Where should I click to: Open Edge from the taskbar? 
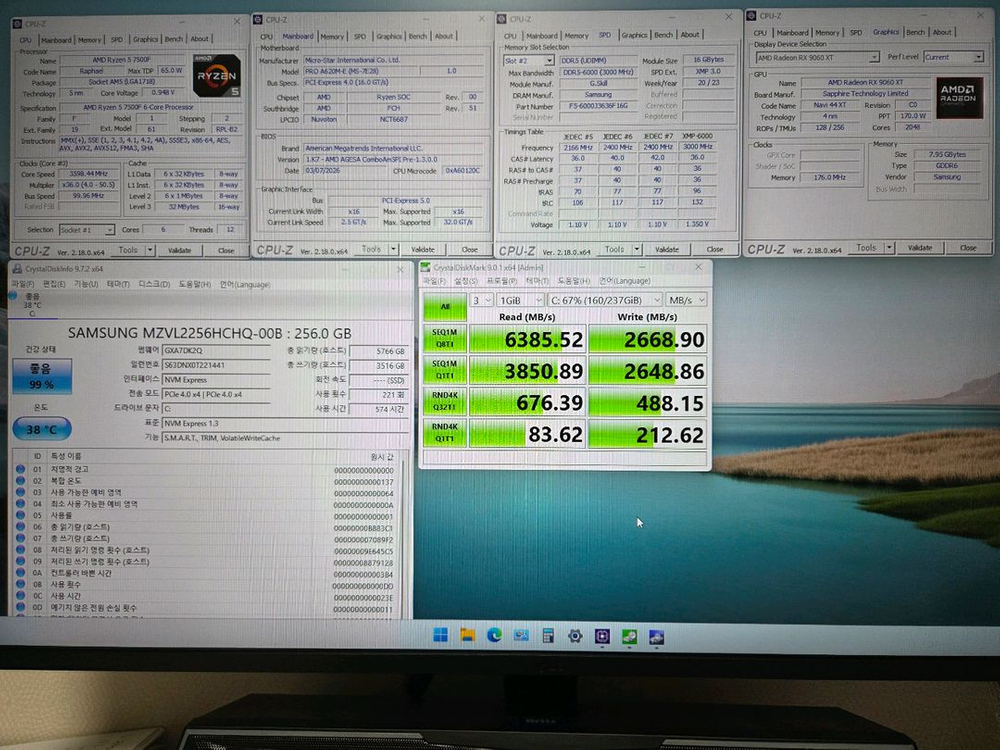[x=493, y=635]
